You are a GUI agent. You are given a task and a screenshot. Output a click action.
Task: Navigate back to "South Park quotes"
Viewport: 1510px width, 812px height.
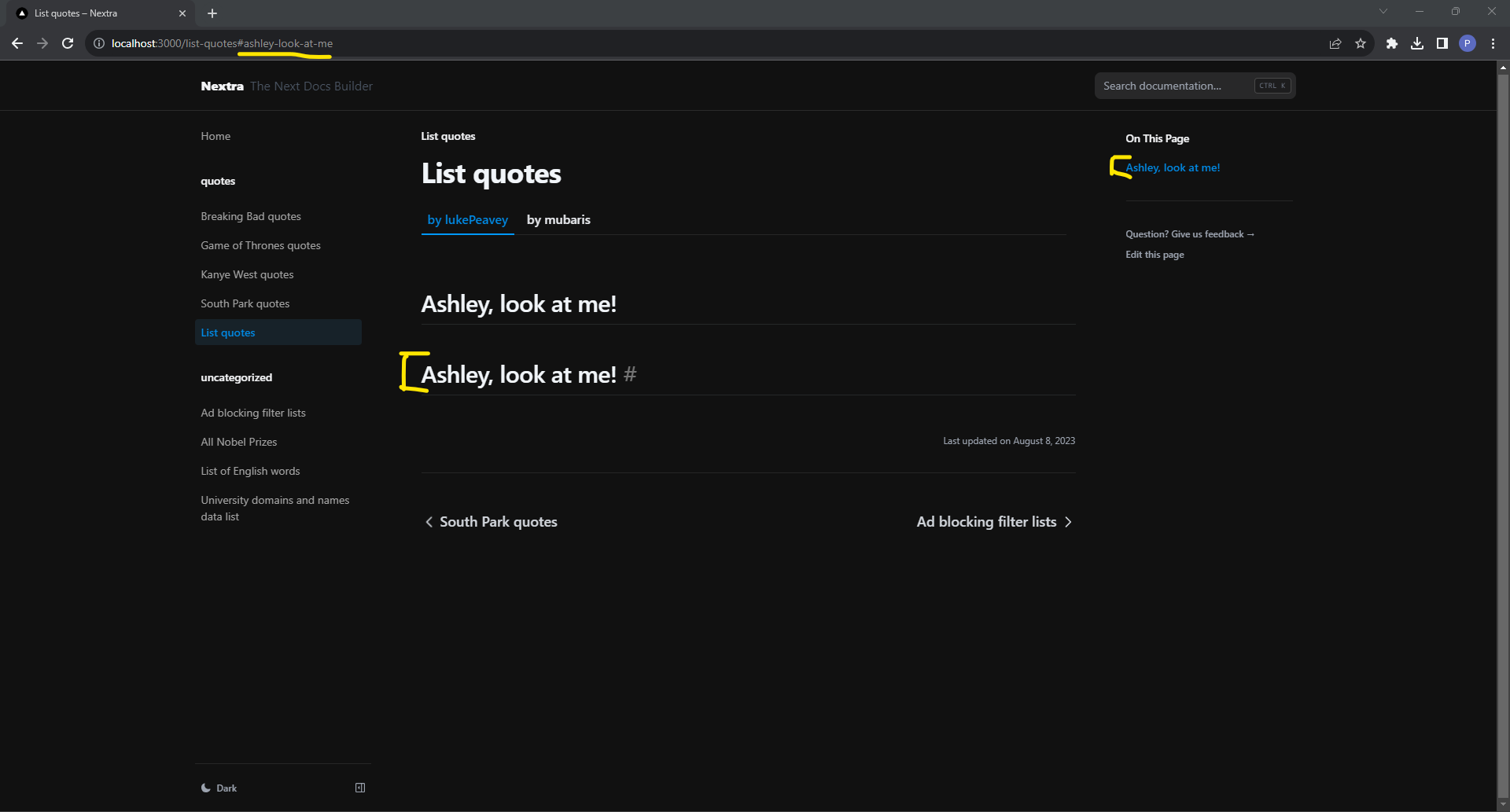498,521
